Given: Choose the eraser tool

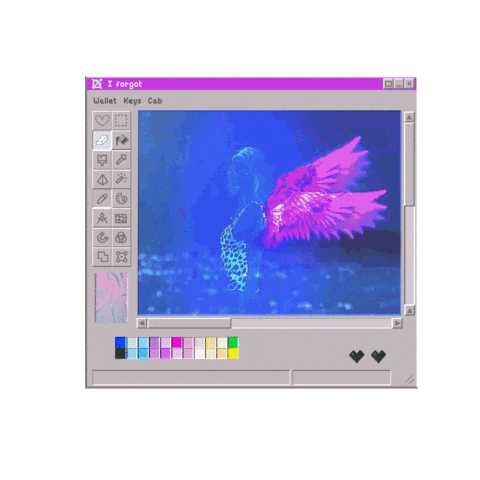Looking at the screenshot, I should click(102, 140).
